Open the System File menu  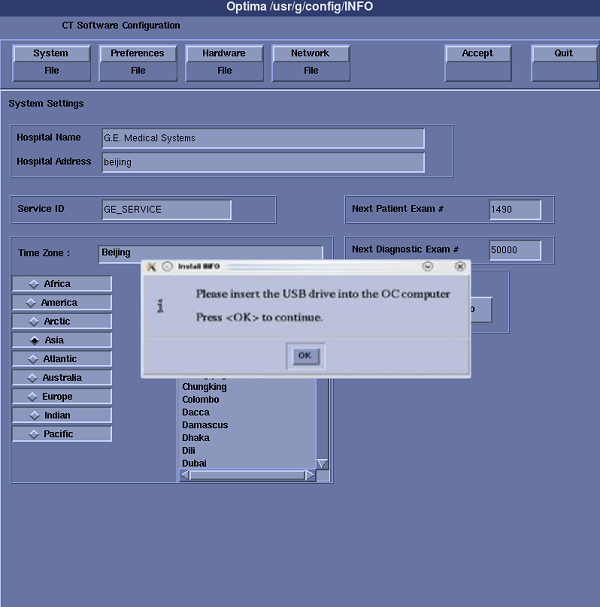[x=51, y=62]
